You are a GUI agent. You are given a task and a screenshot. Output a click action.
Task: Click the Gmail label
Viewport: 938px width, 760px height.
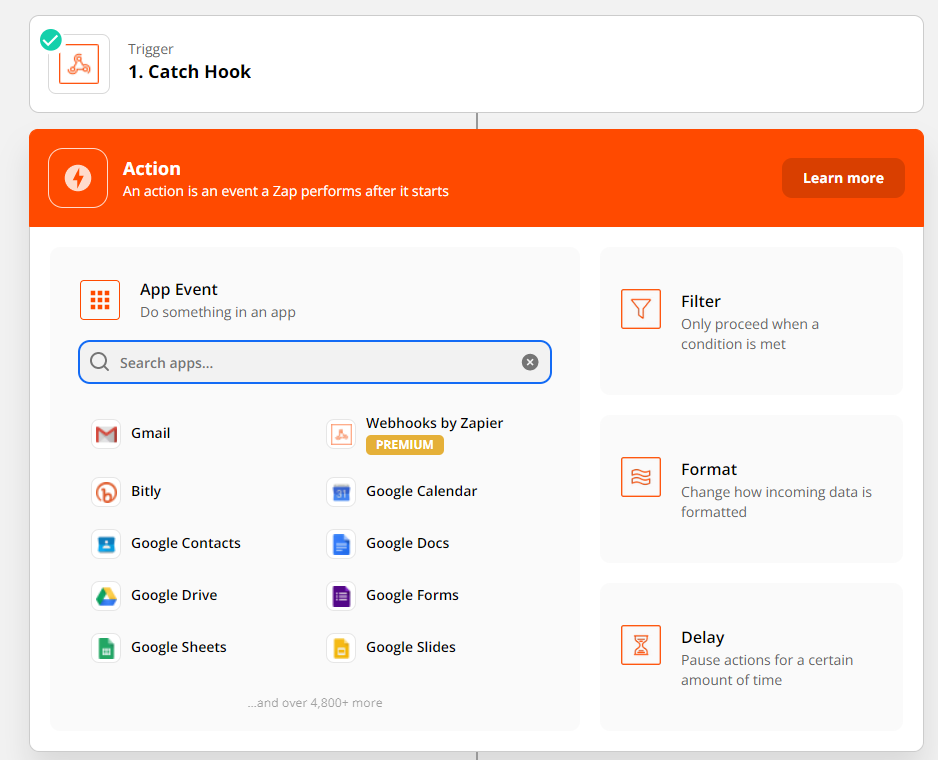pos(151,433)
